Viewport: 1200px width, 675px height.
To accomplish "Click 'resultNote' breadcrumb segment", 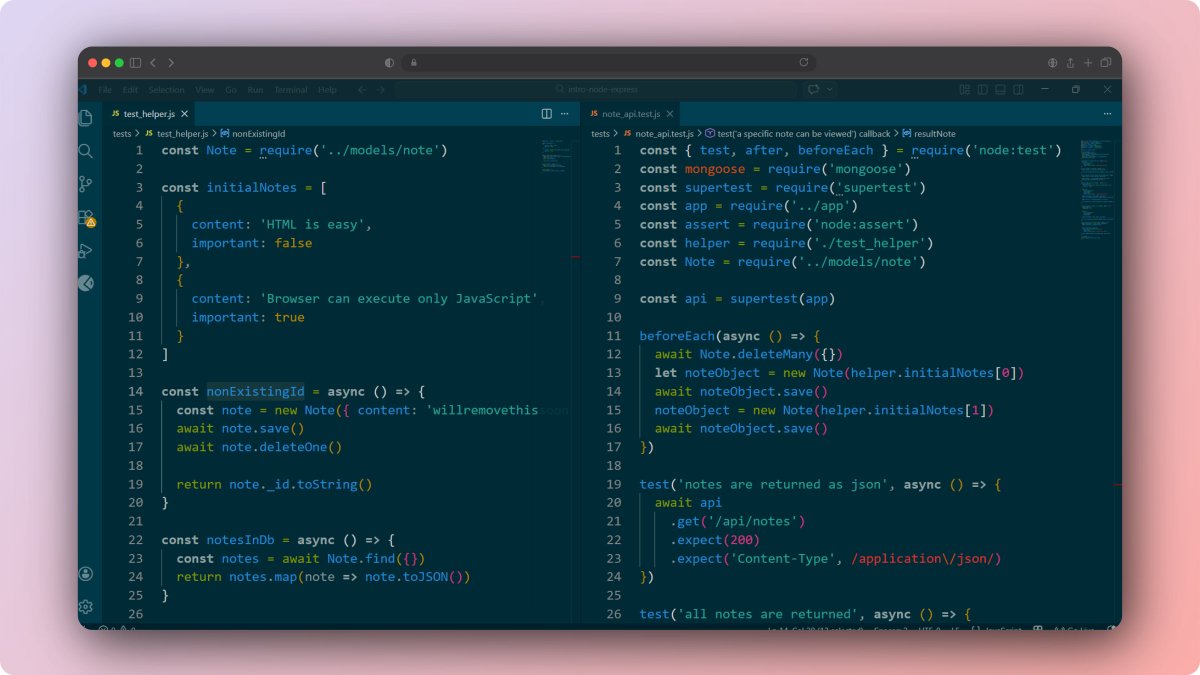I will [x=934, y=133].
